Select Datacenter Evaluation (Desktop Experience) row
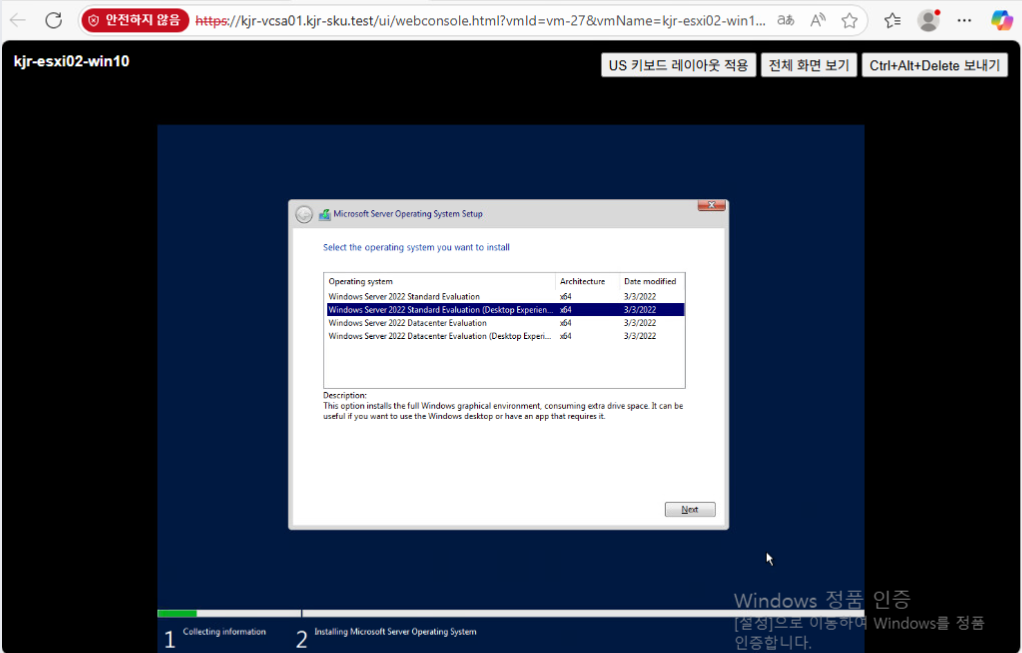Screen dimensions: 1022x653 click(505, 336)
